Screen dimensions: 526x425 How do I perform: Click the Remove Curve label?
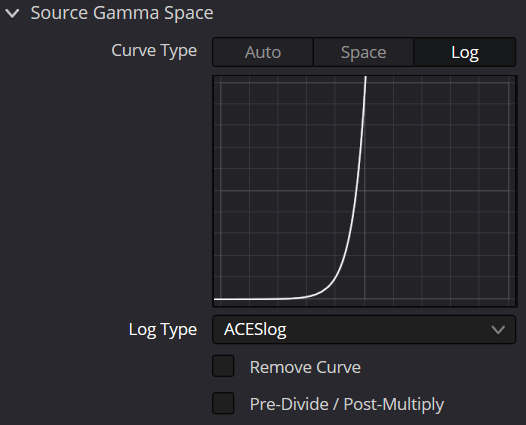point(305,367)
